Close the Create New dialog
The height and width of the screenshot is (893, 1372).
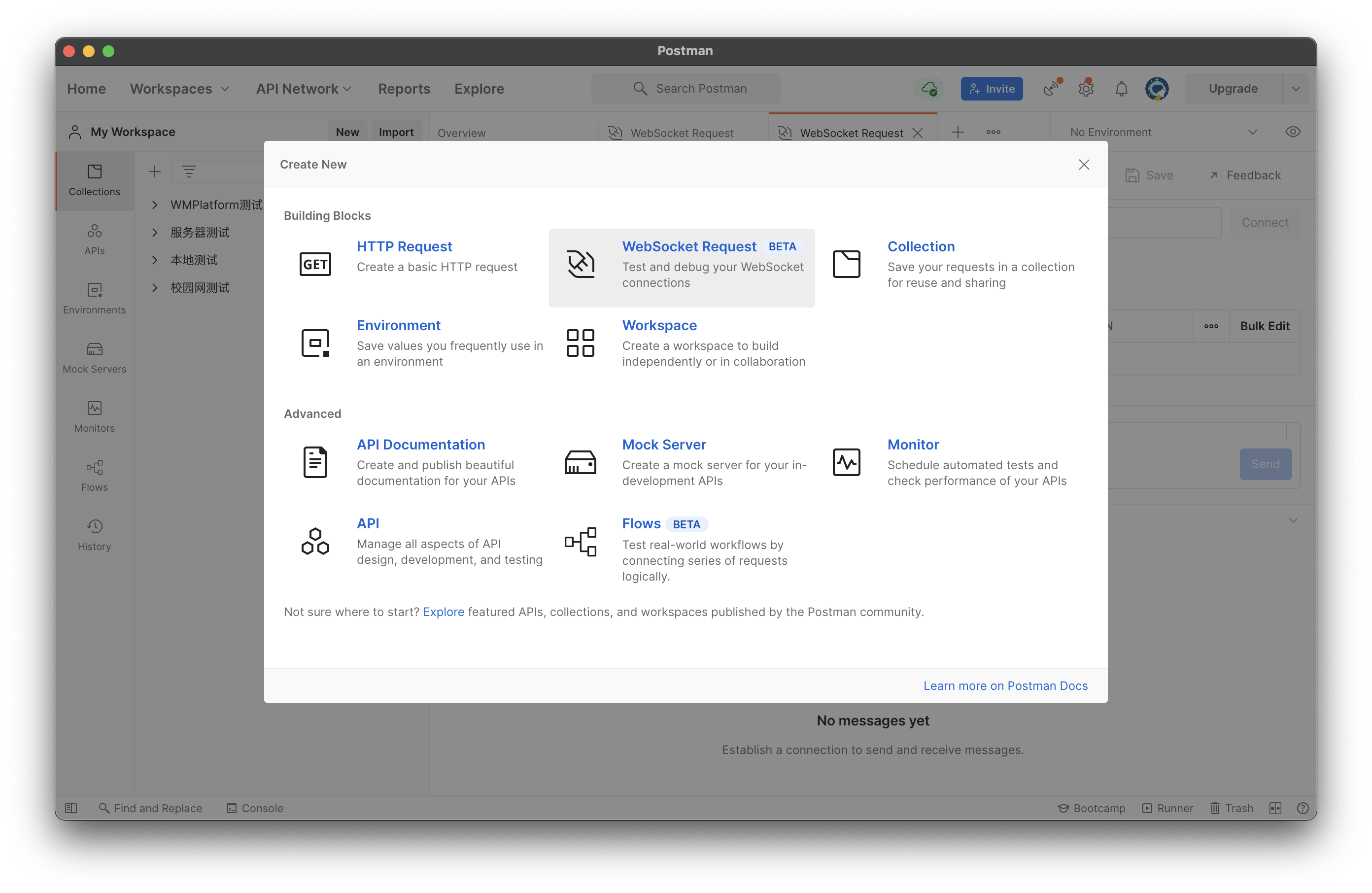pos(1084,165)
